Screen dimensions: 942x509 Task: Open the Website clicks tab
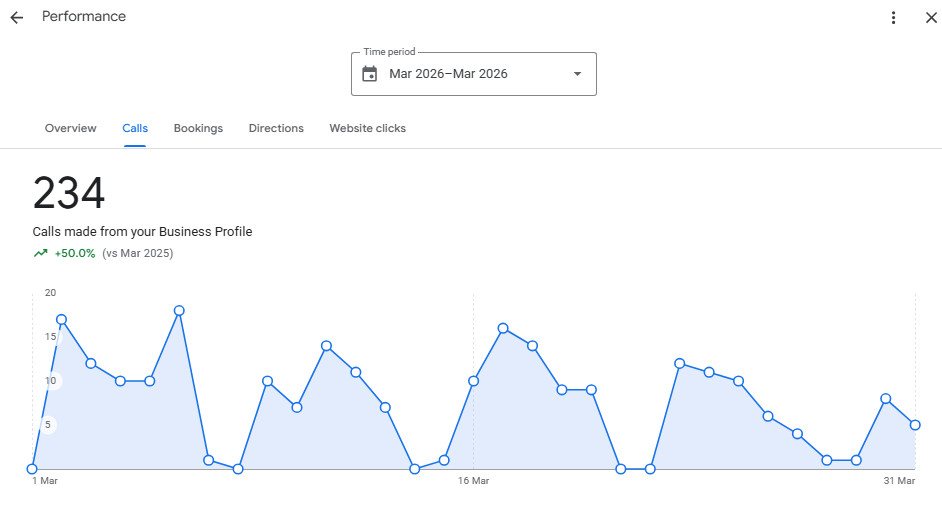tap(368, 128)
